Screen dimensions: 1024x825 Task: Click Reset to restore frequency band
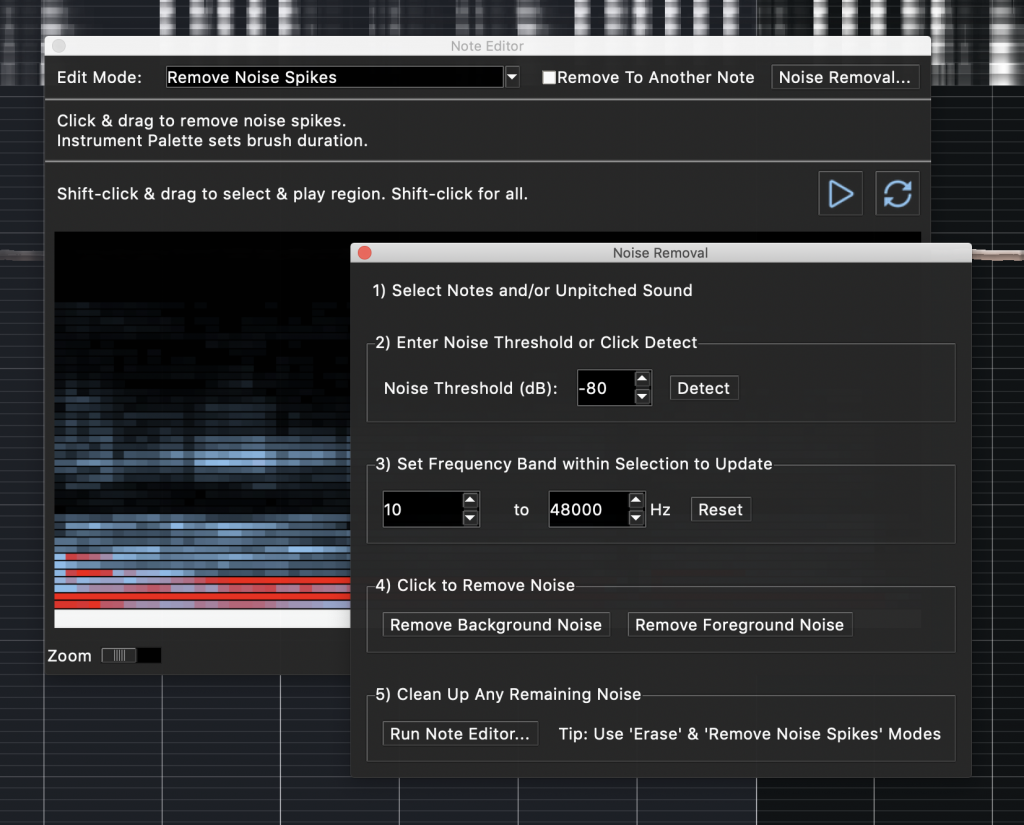pyautogui.click(x=720, y=509)
